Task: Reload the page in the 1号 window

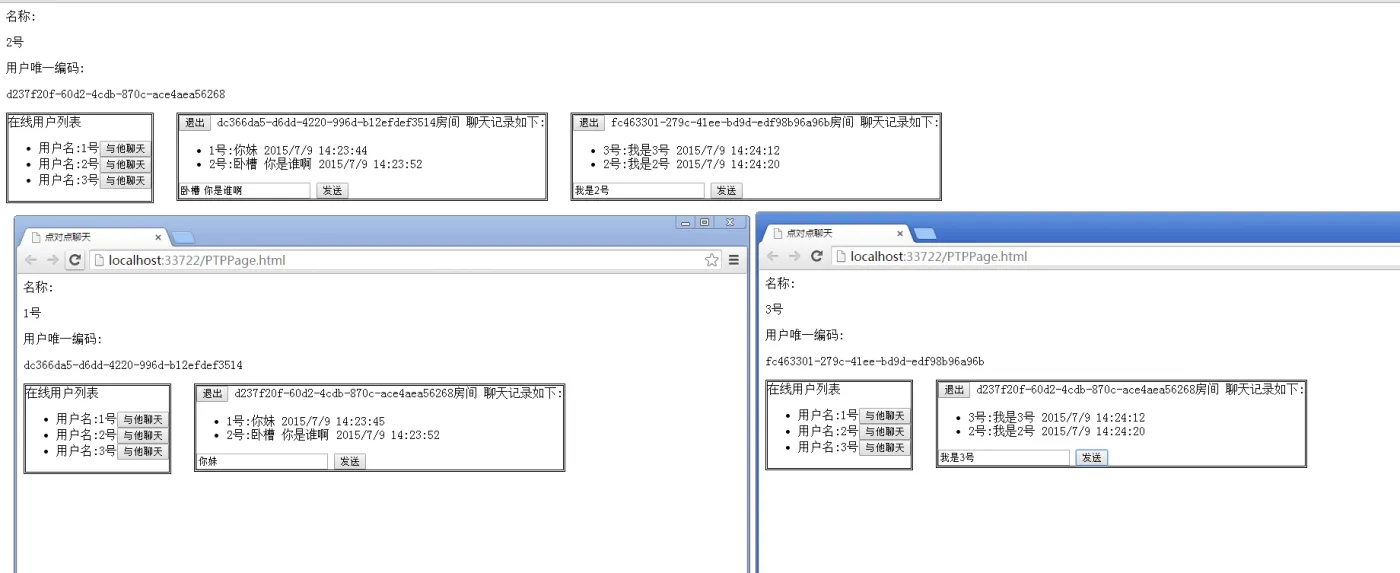Action: (x=75, y=260)
